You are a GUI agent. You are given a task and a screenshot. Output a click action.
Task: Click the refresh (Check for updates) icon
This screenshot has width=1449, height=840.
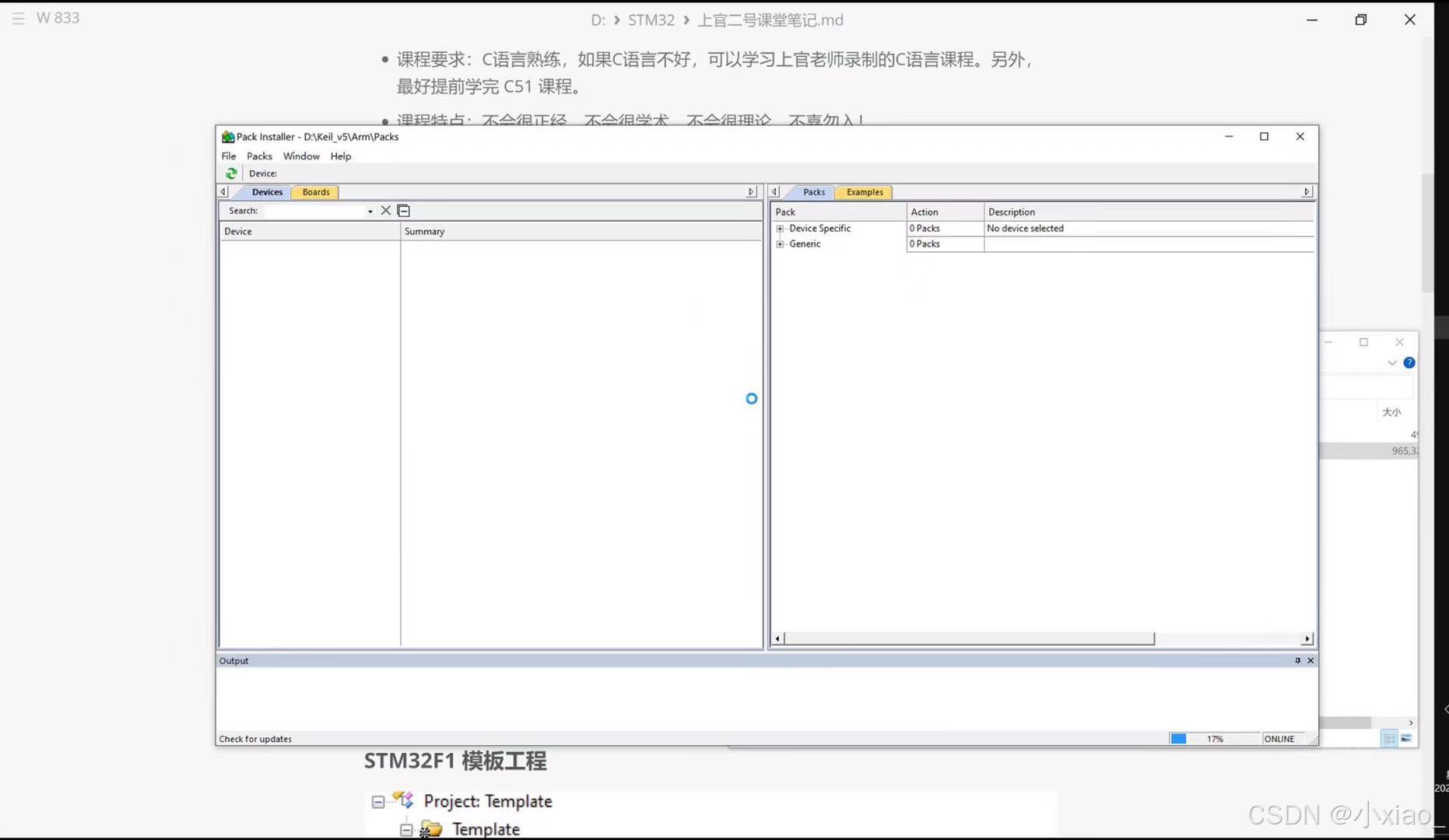(x=230, y=173)
